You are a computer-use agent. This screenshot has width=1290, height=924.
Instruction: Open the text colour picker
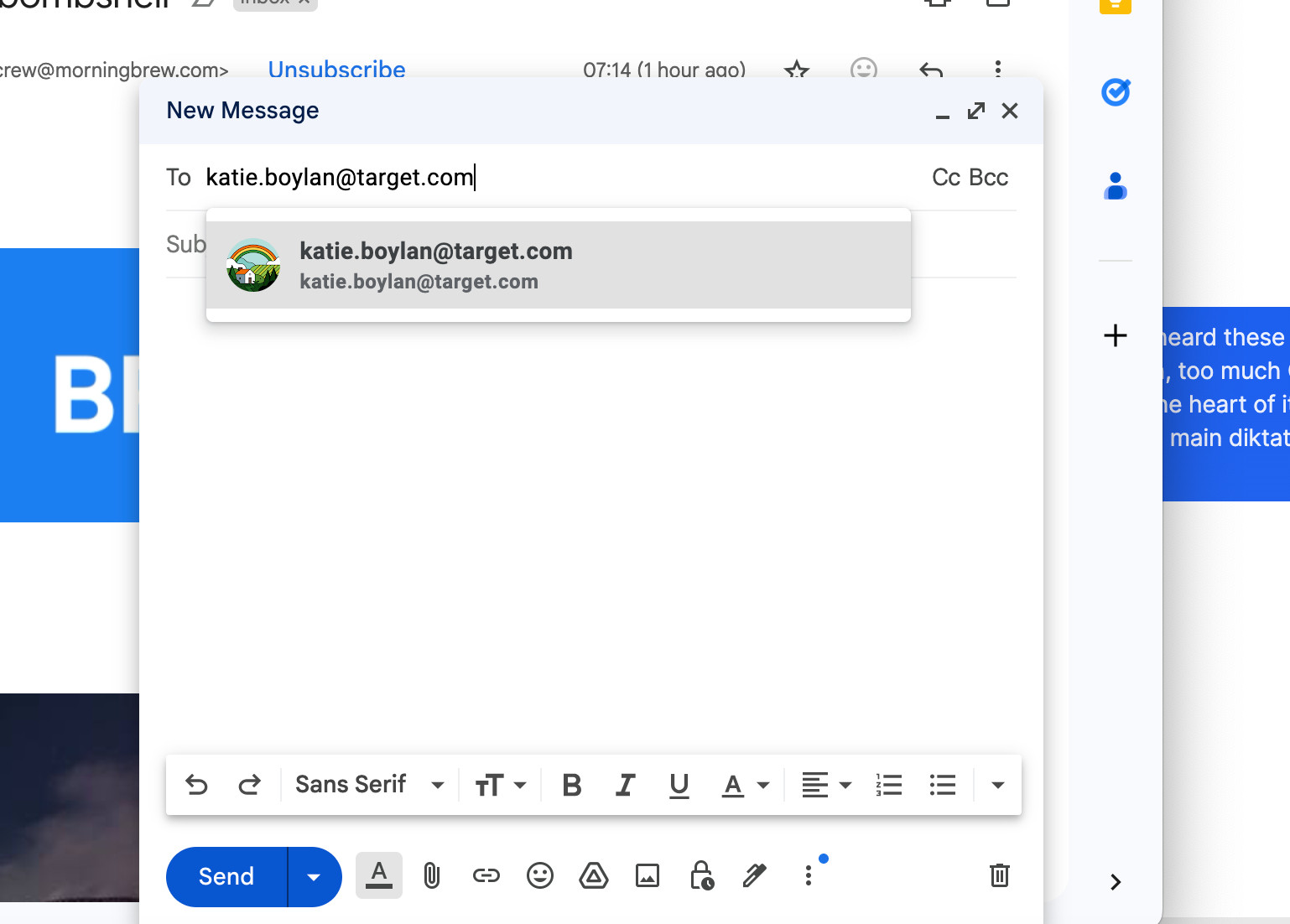point(746,785)
